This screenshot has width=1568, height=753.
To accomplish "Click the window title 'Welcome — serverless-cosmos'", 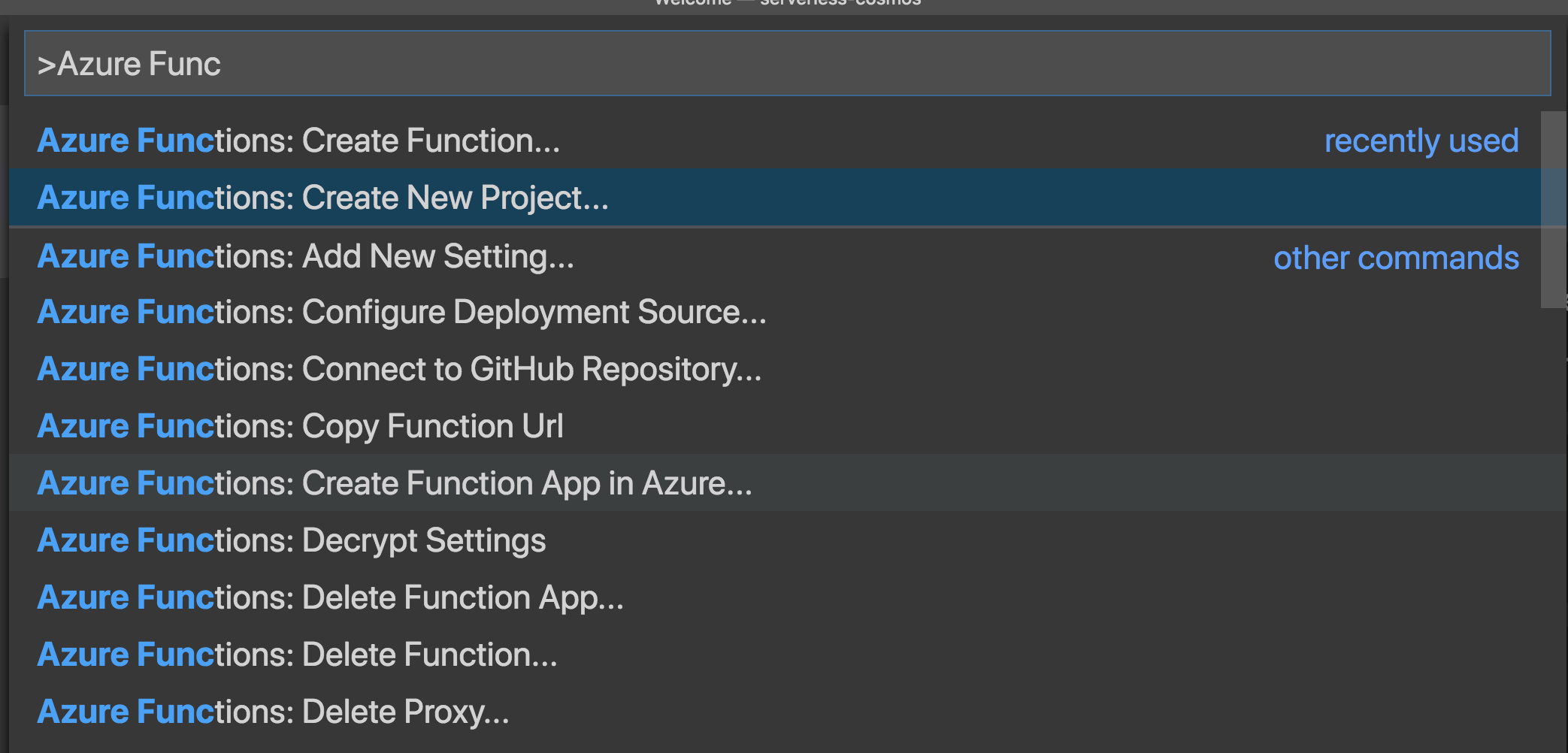I will [x=786, y=3].
